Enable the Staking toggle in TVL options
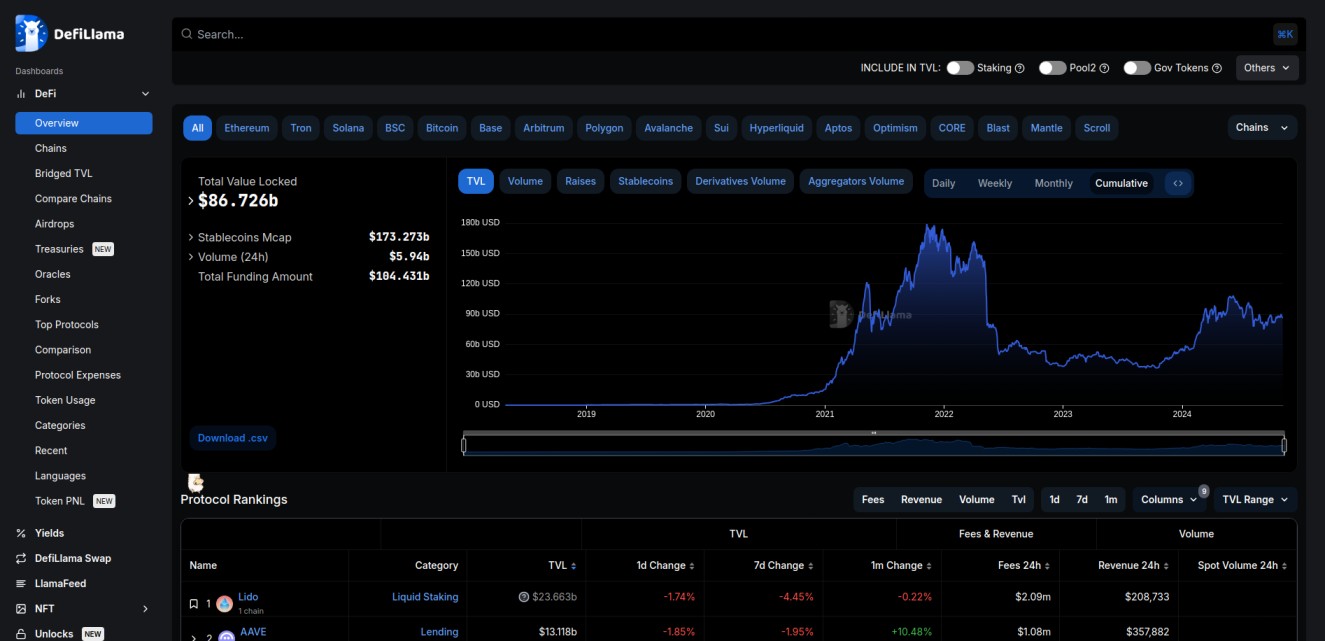Screen dimensions: 1325x641 tap(960, 67)
